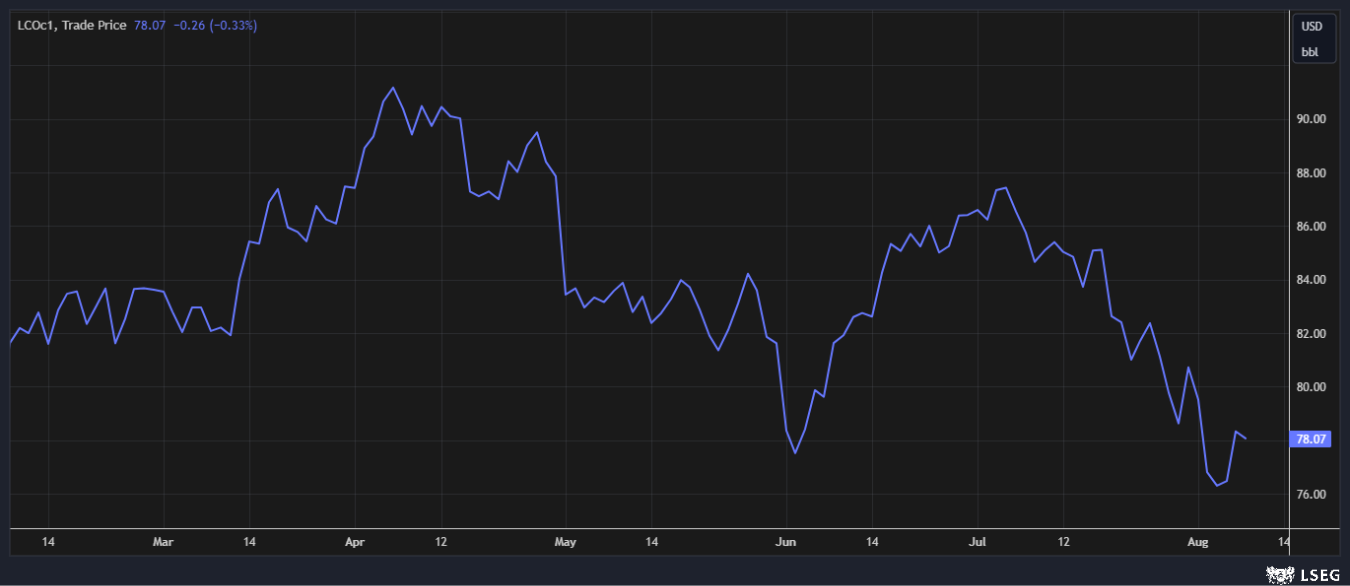
Task: Click the 82.00 price axis label
Action: pyautogui.click(x=1311, y=334)
